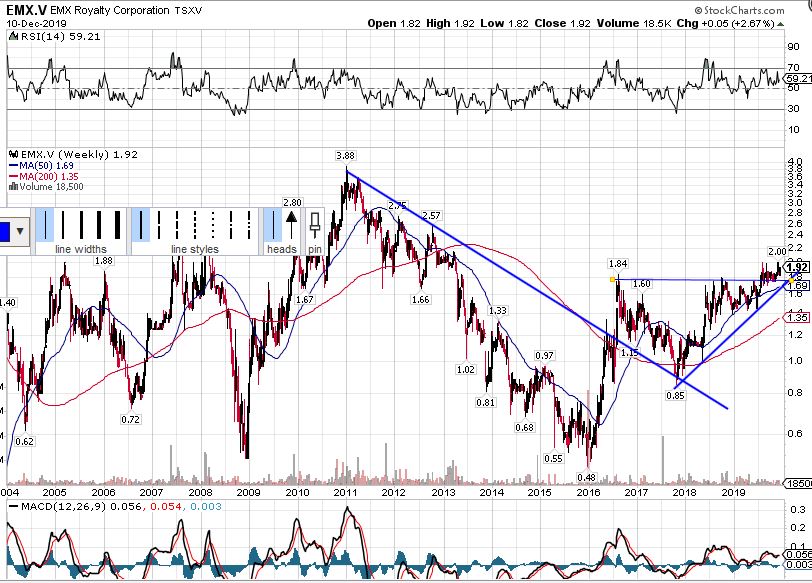Click the 2008 year axis label
The height and width of the screenshot is (583, 812).
coord(200,492)
